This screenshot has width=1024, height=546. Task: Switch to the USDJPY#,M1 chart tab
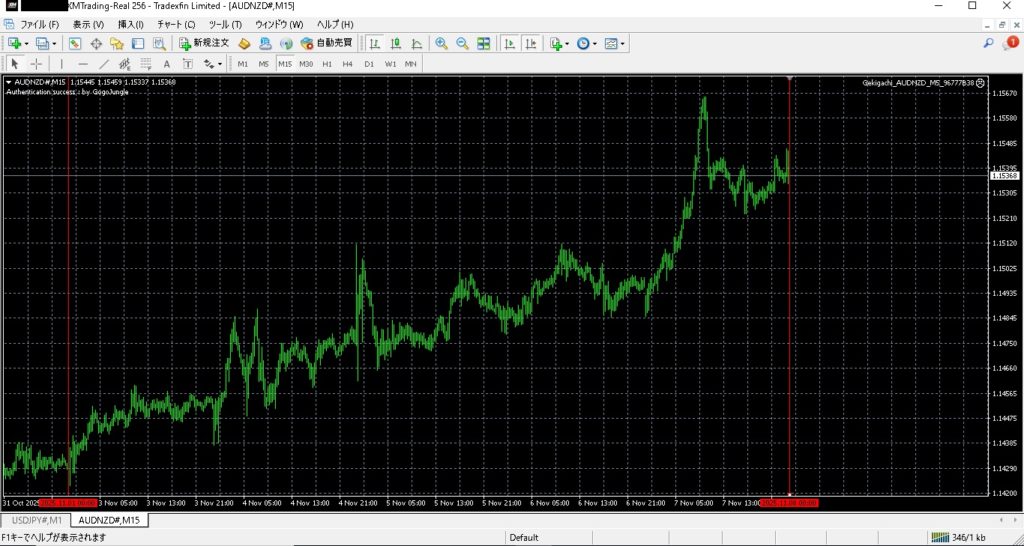pos(35,520)
